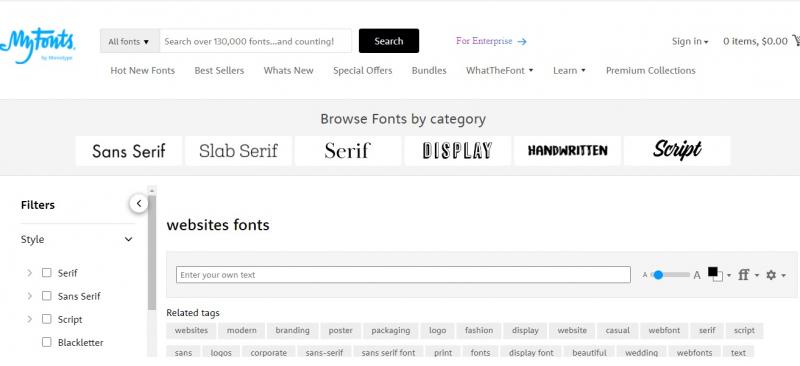This screenshot has width=800, height=366.
Task: Browse the Sans Serif category tile
Action: click(129, 151)
